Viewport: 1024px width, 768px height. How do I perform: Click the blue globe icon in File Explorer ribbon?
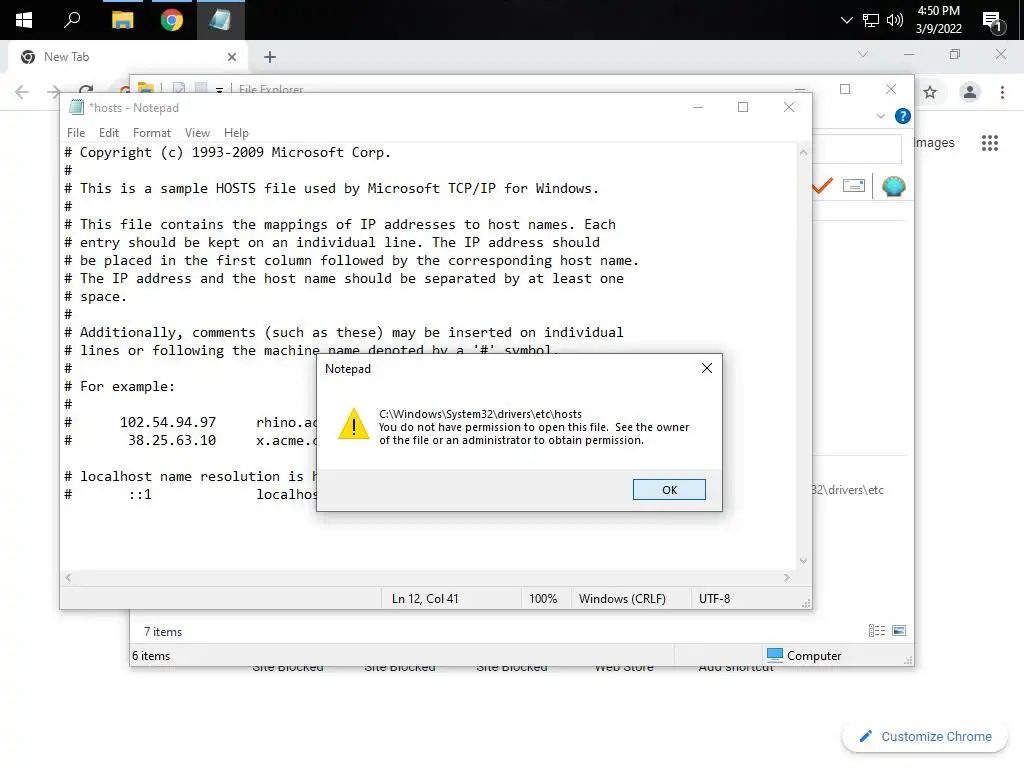coord(893,187)
